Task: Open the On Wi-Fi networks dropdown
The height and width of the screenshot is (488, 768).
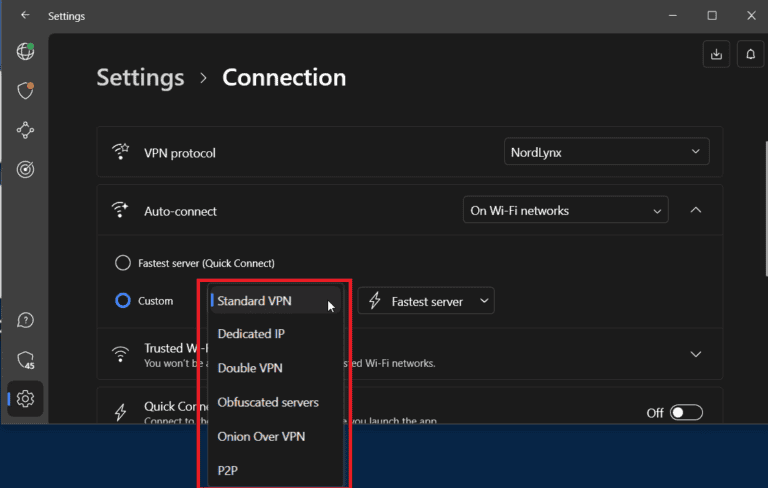Action: tap(565, 211)
